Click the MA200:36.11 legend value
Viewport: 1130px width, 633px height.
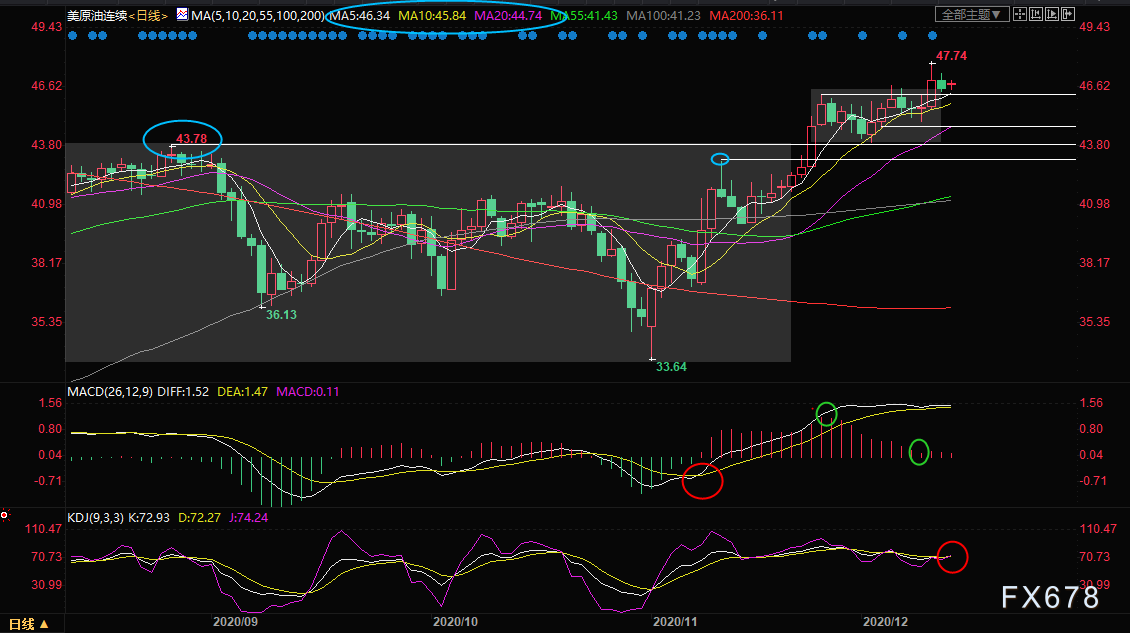(746, 15)
